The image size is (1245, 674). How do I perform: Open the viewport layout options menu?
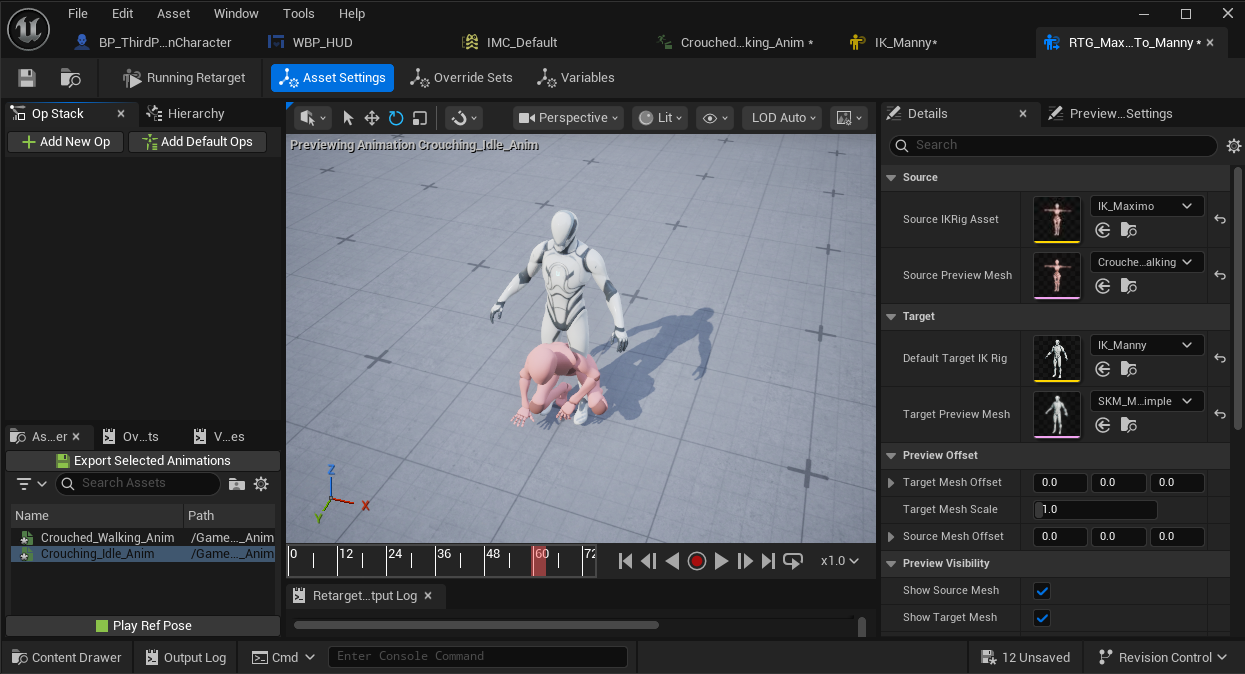(x=849, y=118)
